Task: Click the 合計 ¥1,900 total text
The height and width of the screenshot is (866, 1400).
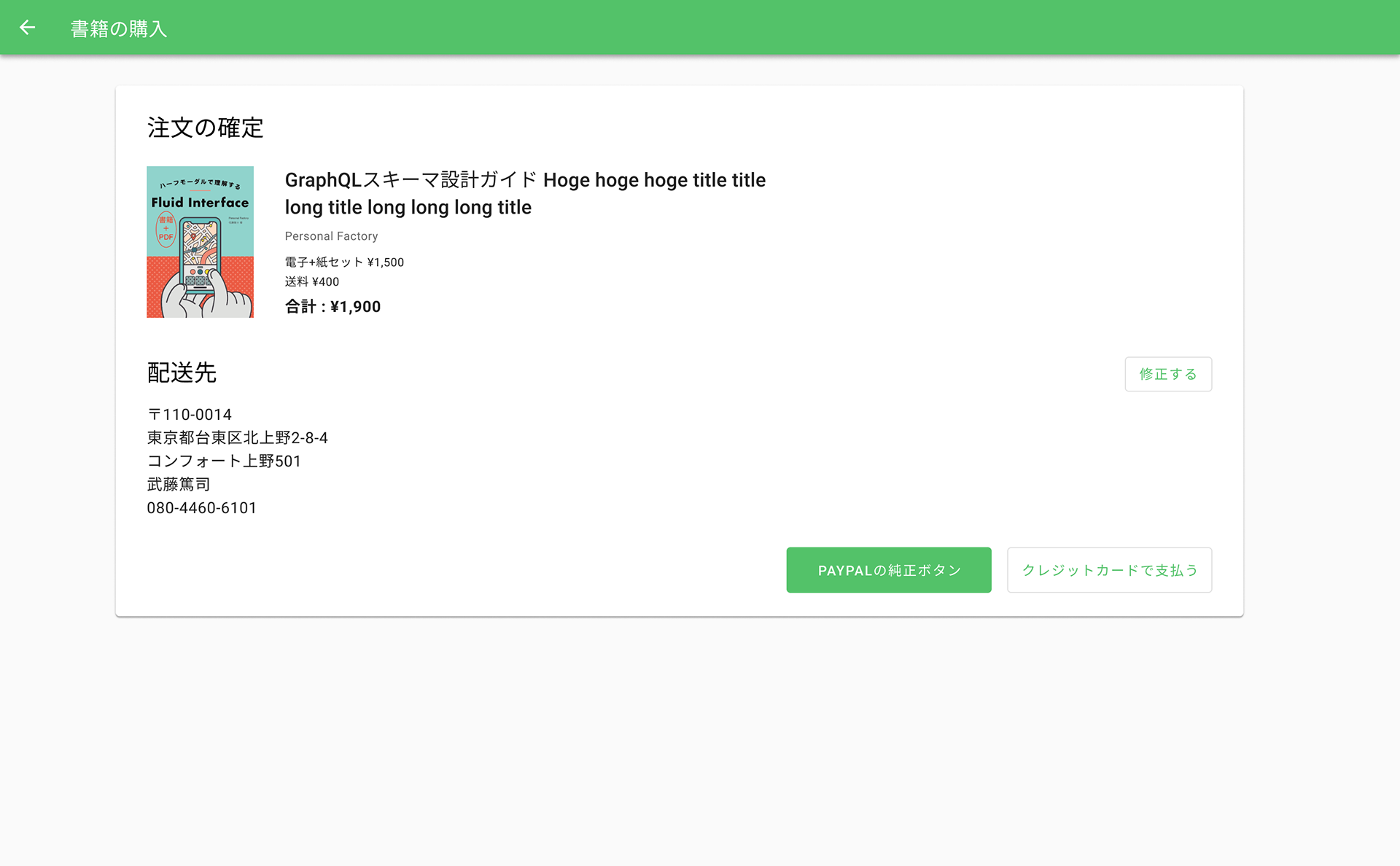Action: click(x=332, y=307)
